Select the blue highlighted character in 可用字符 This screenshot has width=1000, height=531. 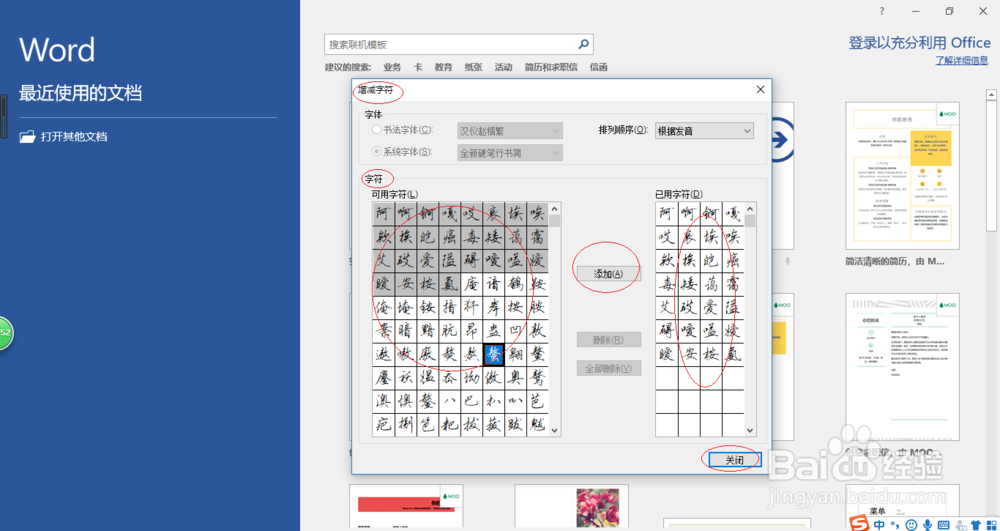click(494, 355)
